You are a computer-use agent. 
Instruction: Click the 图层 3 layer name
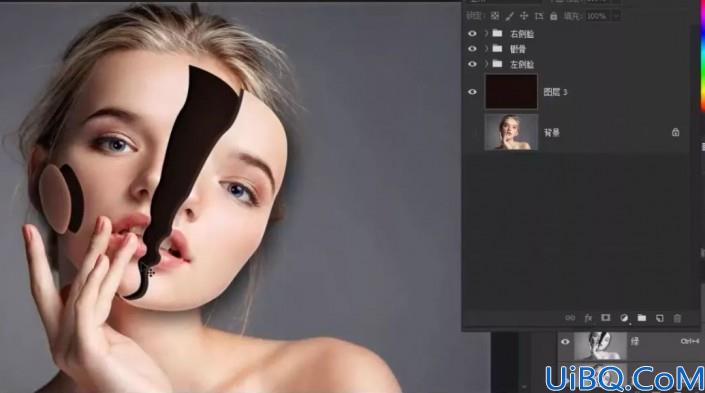(555, 92)
